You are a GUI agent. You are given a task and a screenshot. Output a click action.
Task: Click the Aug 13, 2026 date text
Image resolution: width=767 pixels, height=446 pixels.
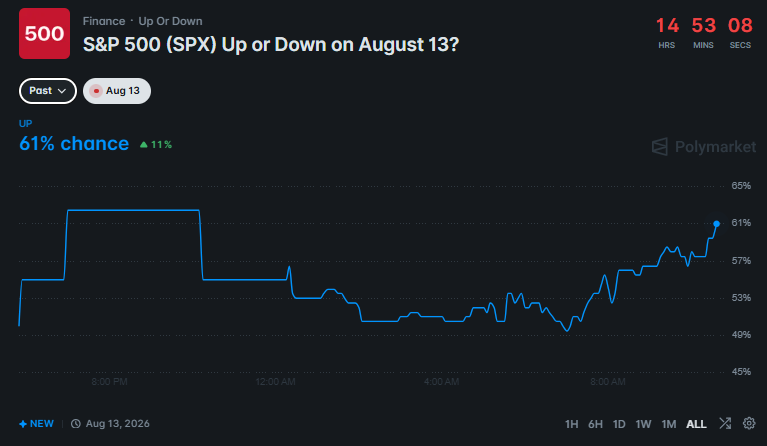(117, 424)
